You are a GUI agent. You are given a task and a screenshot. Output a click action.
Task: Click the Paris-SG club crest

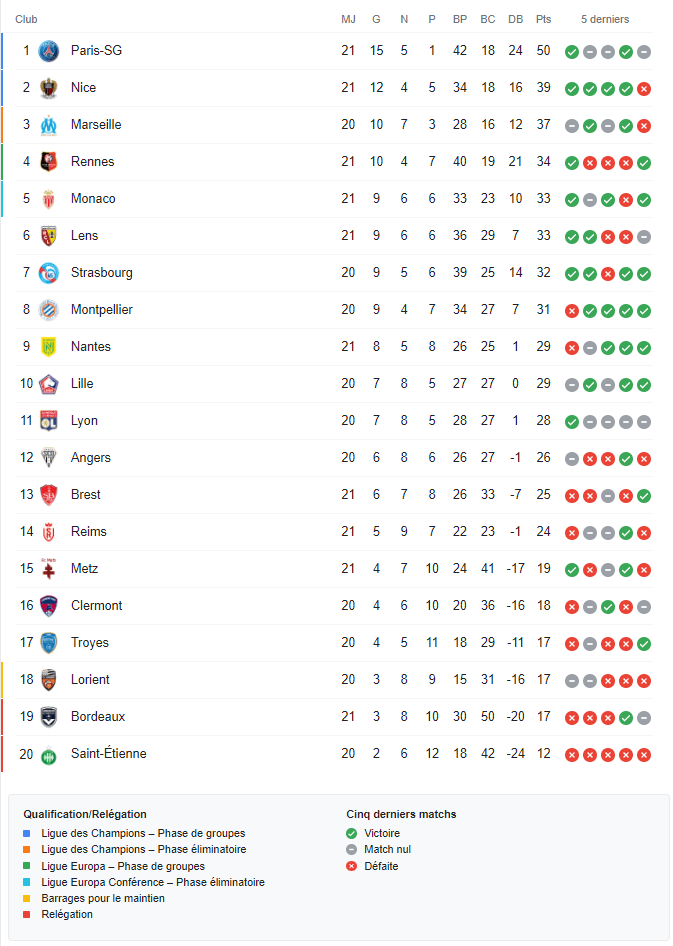click(49, 51)
